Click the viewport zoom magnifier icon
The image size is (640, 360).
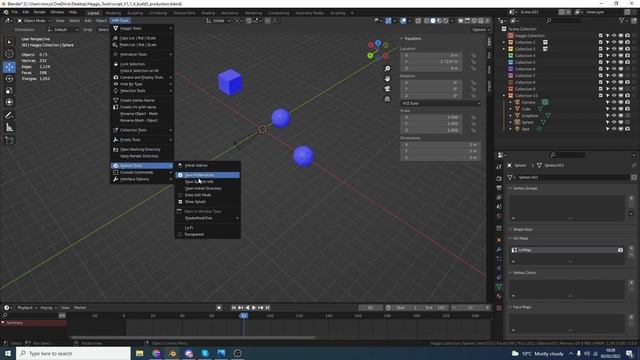click(x=387, y=69)
